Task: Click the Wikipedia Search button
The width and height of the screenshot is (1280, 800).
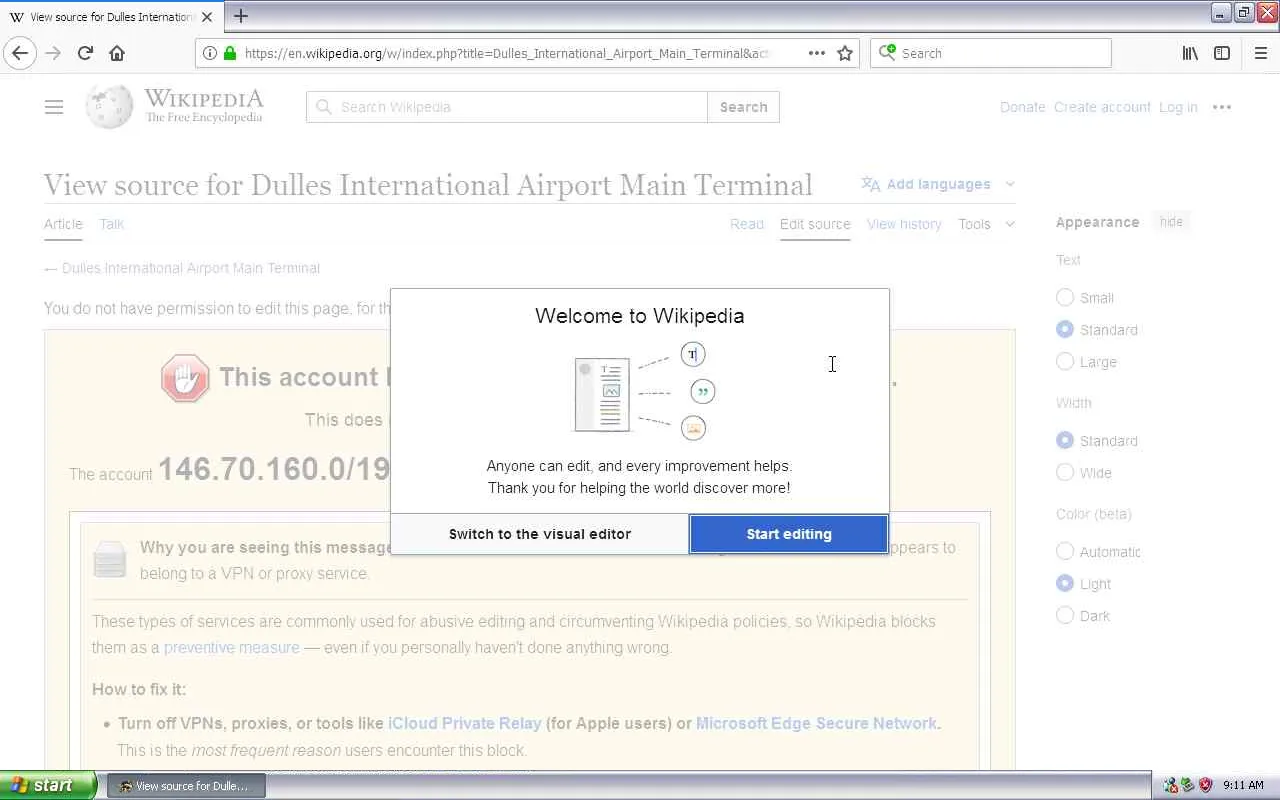Action: 743,107
